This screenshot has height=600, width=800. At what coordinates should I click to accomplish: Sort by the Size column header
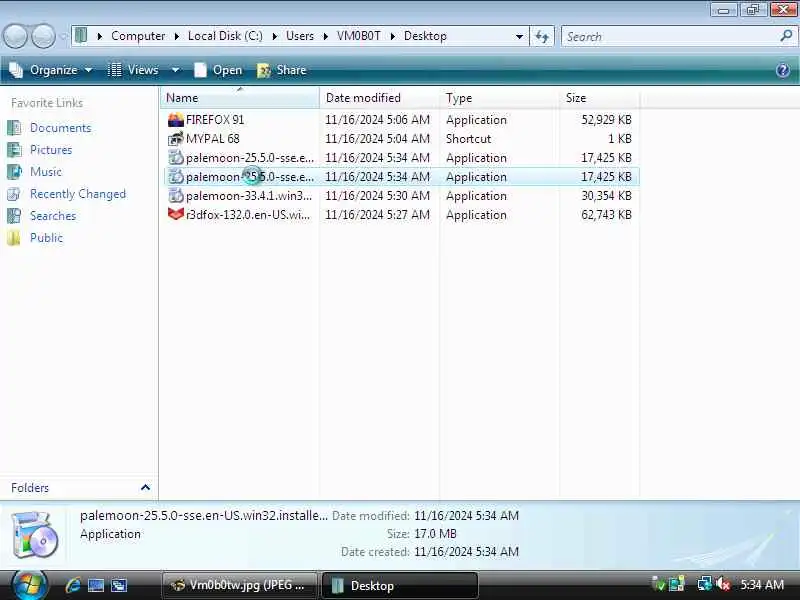coord(599,97)
